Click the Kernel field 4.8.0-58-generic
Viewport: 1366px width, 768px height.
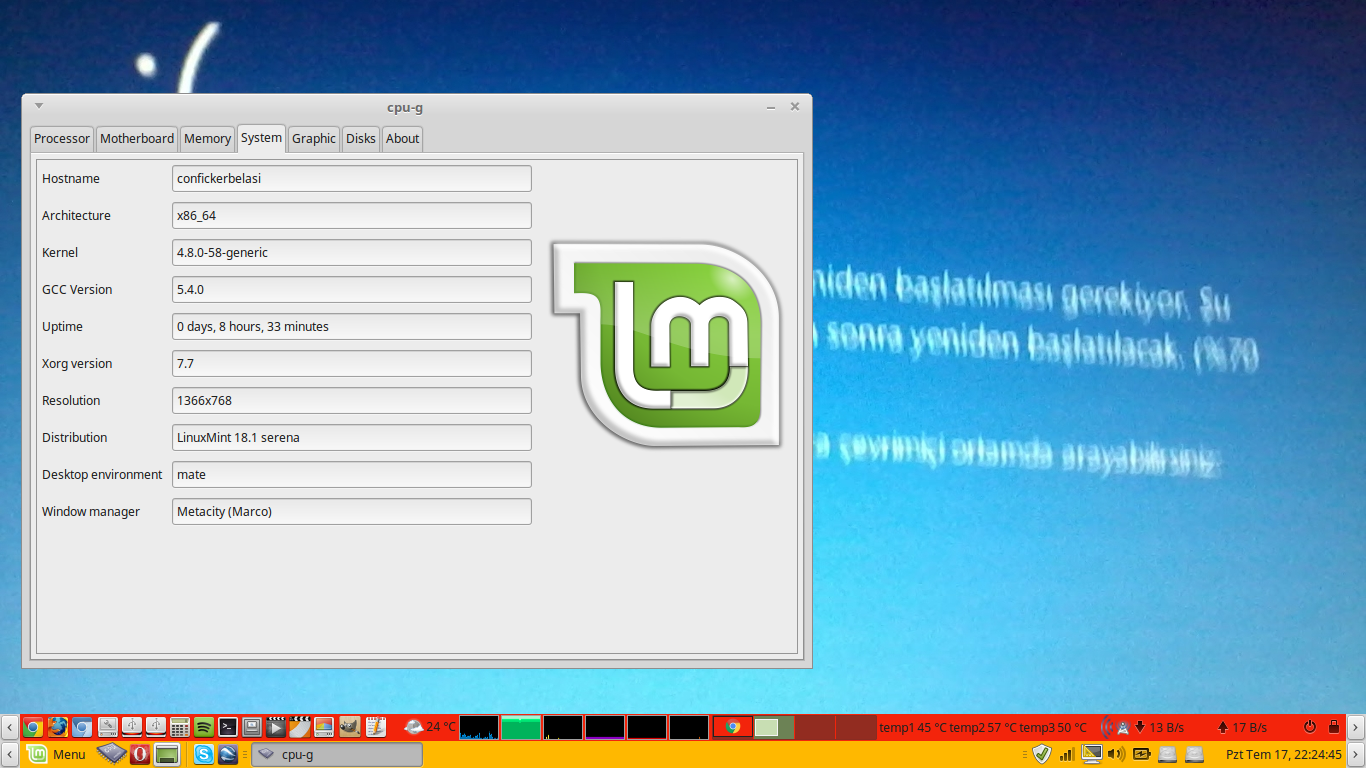coord(352,253)
